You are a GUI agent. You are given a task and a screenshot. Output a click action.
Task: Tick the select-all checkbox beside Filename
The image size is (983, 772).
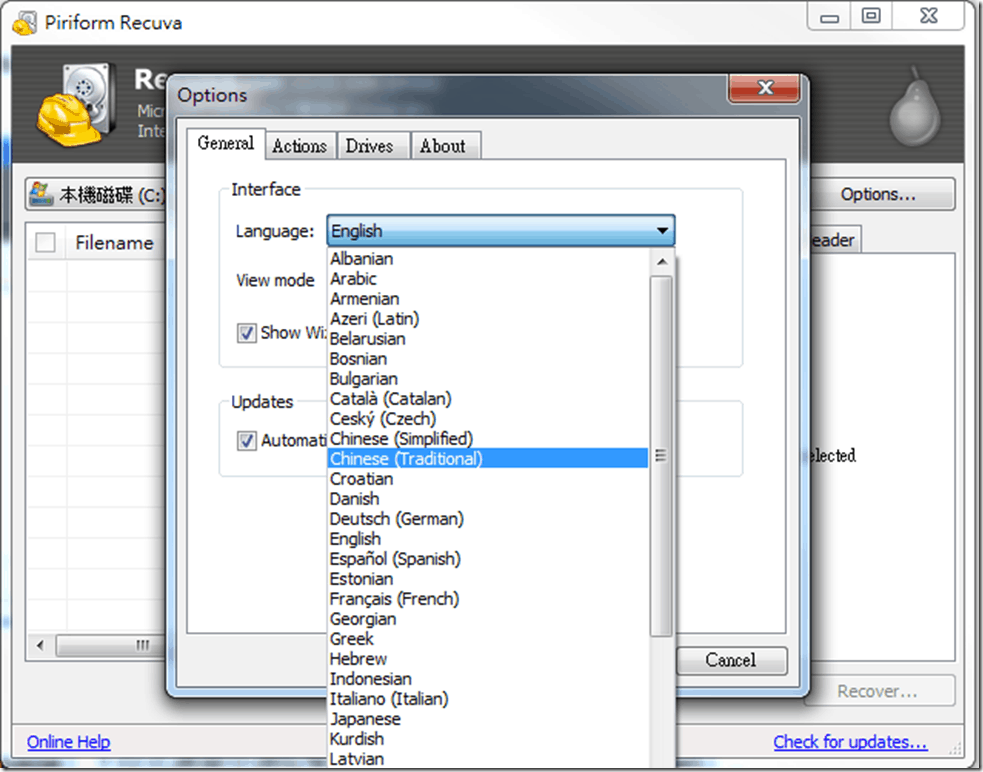[x=46, y=242]
